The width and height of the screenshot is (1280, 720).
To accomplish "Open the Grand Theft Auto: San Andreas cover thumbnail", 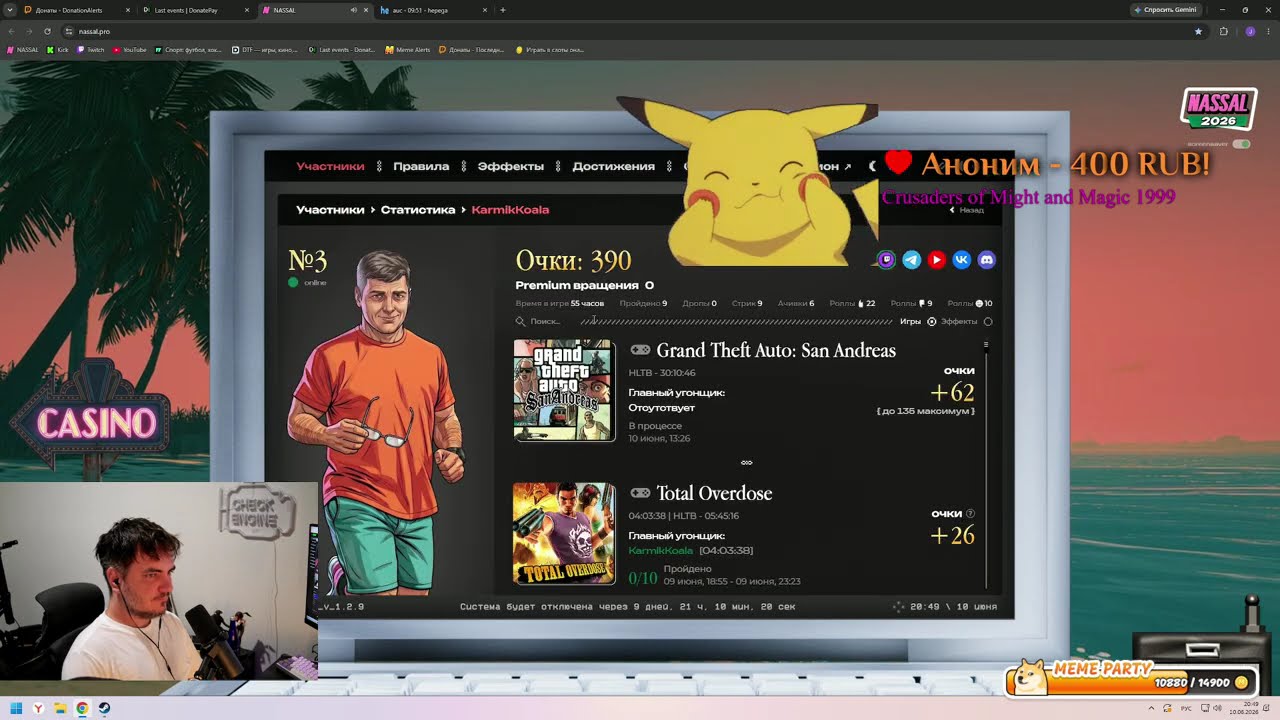I will click(x=564, y=390).
